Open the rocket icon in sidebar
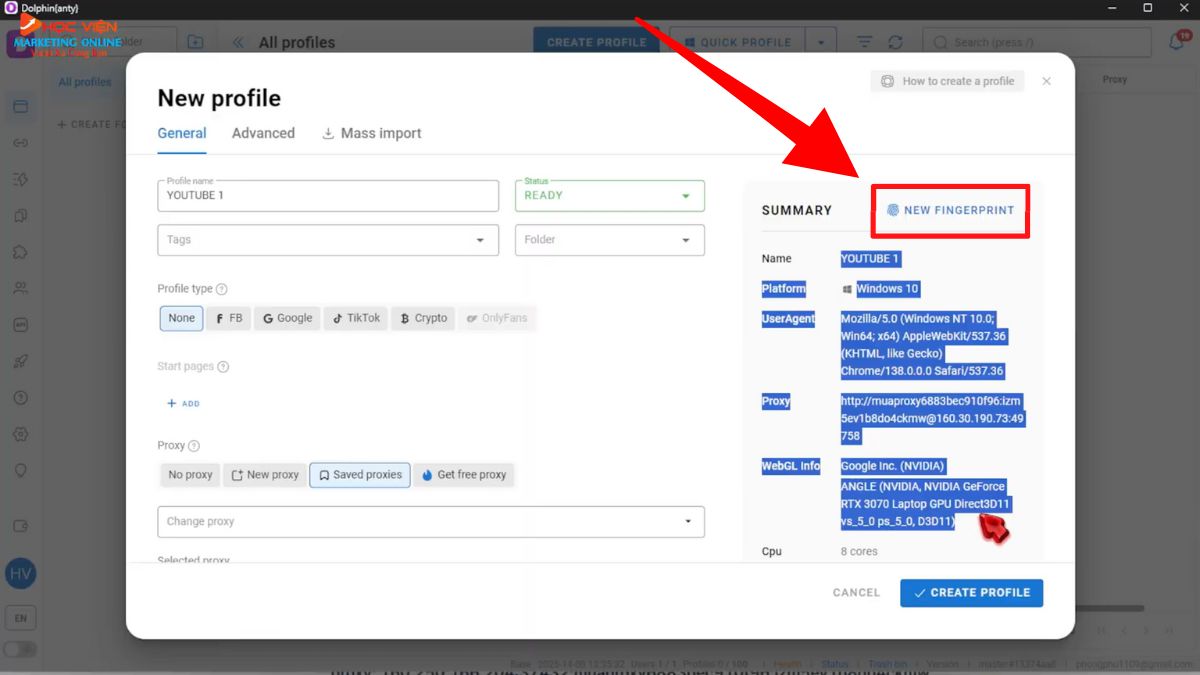Image resolution: width=1200 pixels, height=675 pixels. tap(20, 361)
